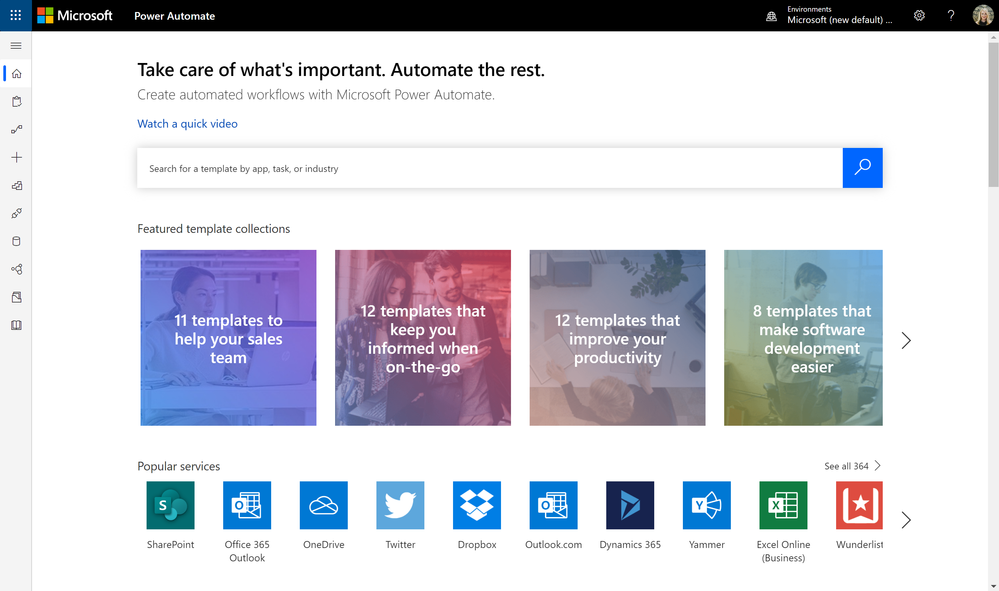Open AI Builder icon in sidebar

(x=17, y=269)
